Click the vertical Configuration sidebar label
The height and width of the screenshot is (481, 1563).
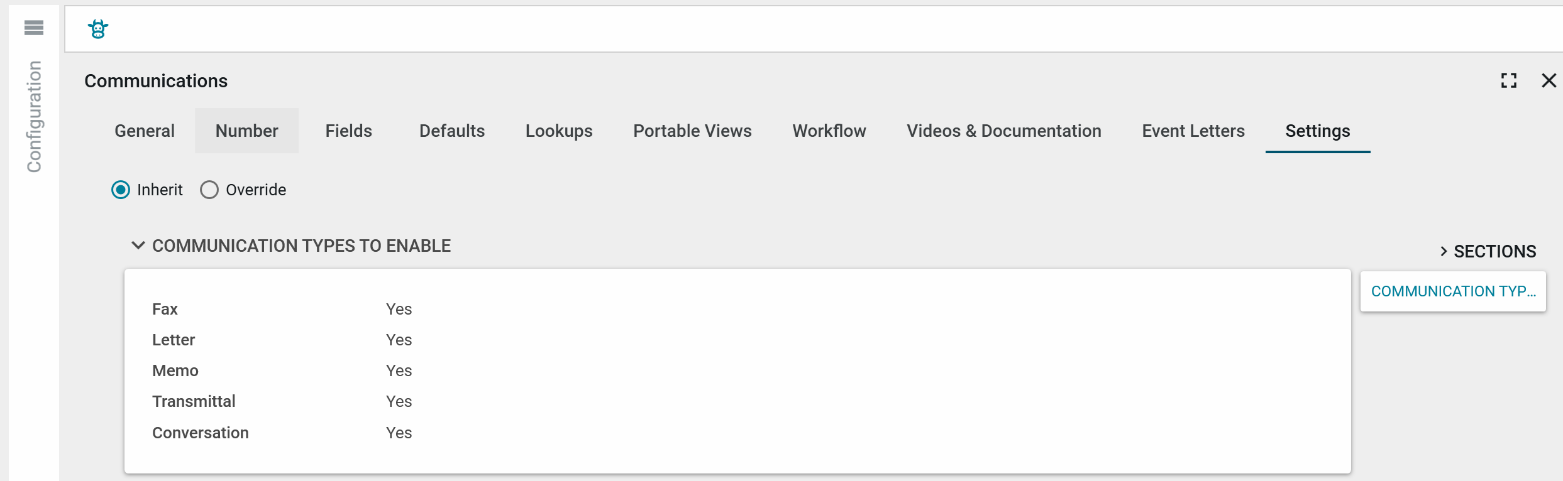pyautogui.click(x=35, y=117)
